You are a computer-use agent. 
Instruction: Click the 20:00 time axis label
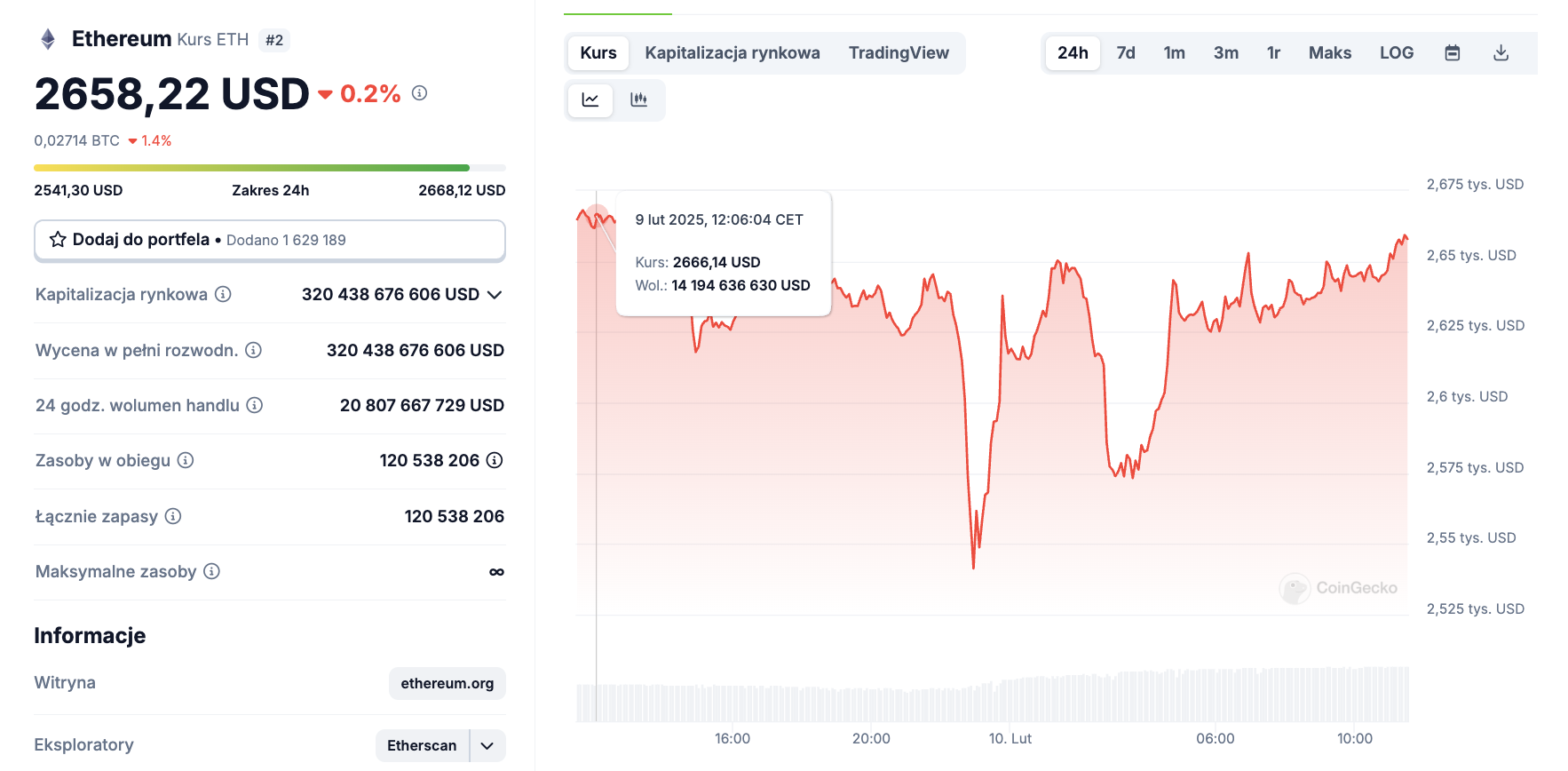click(x=871, y=739)
